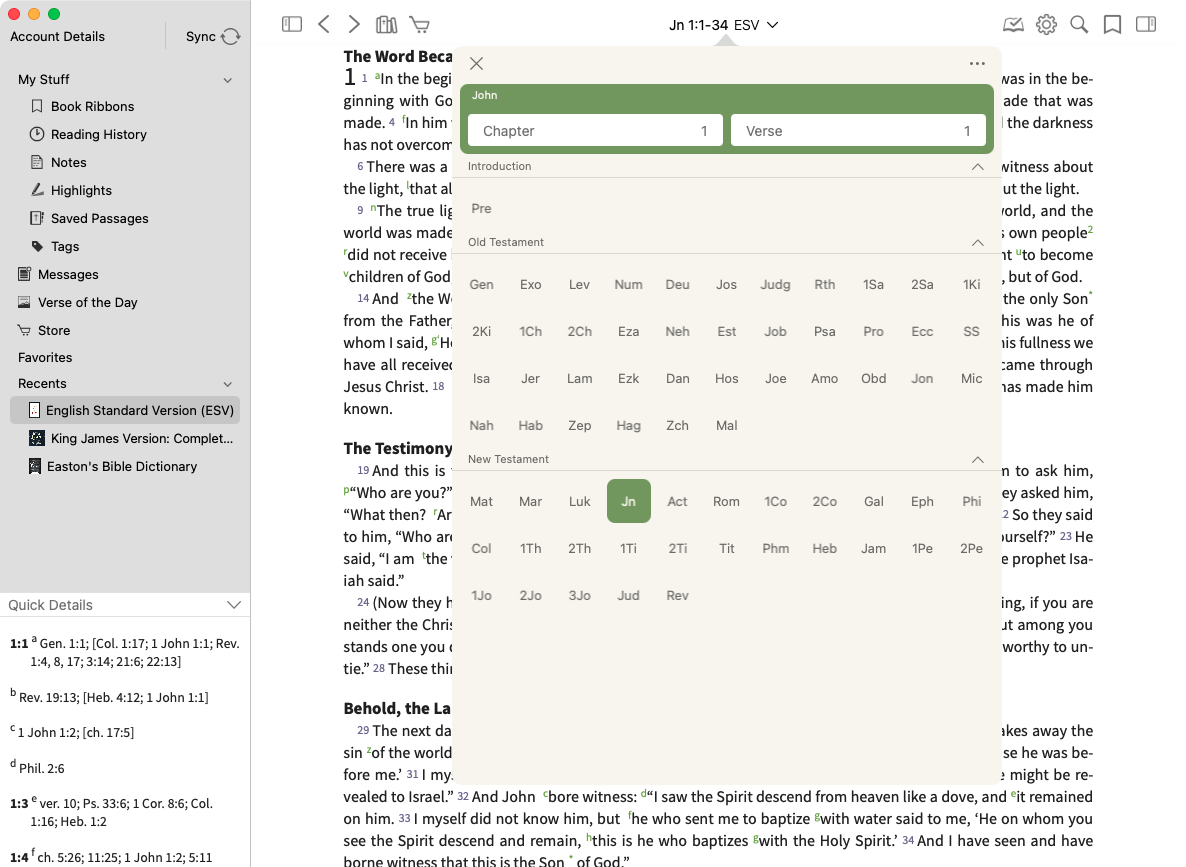This screenshot has width=1186, height=867.
Task: Open Reading History in sidebar
Action: (x=98, y=134)
